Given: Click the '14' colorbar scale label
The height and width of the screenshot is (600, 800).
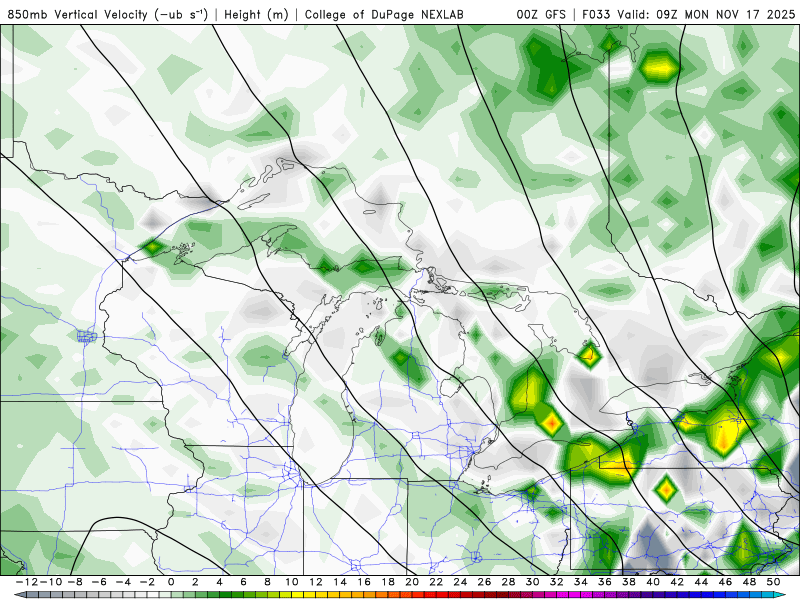Looking at the screenshot, I should tap(340, 582).
